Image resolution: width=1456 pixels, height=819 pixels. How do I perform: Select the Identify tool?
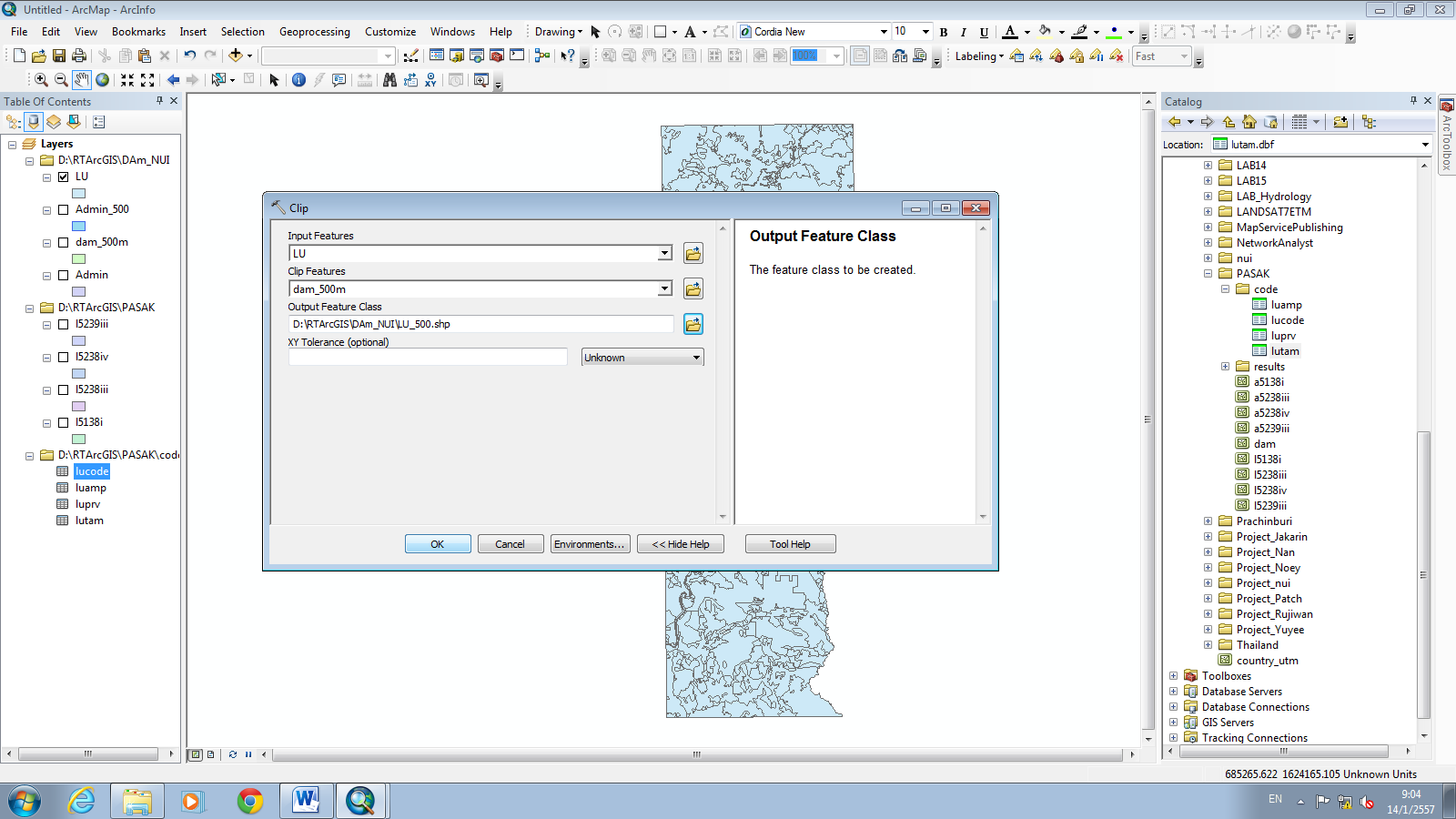[298, 80]
